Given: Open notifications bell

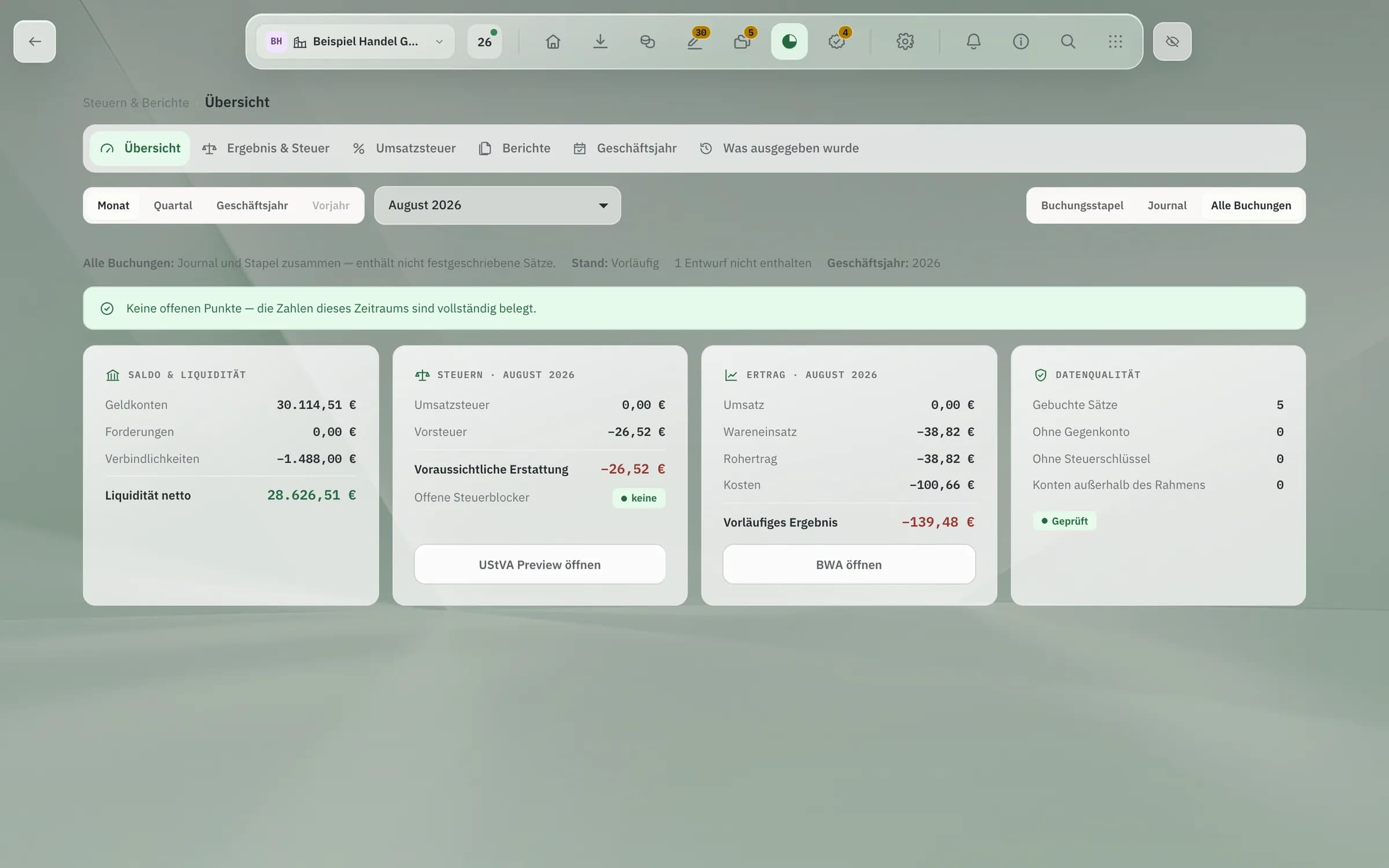Looking at the screenshot, I should coord(973,41).
